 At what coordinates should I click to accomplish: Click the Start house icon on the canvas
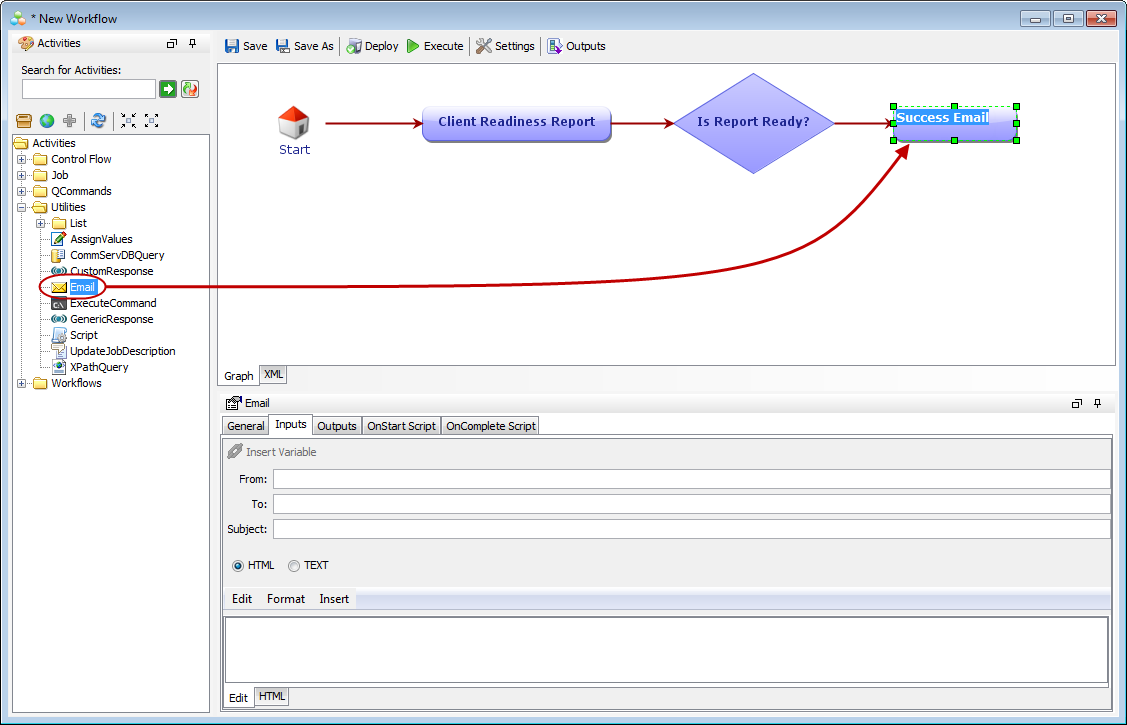[293, 123]
